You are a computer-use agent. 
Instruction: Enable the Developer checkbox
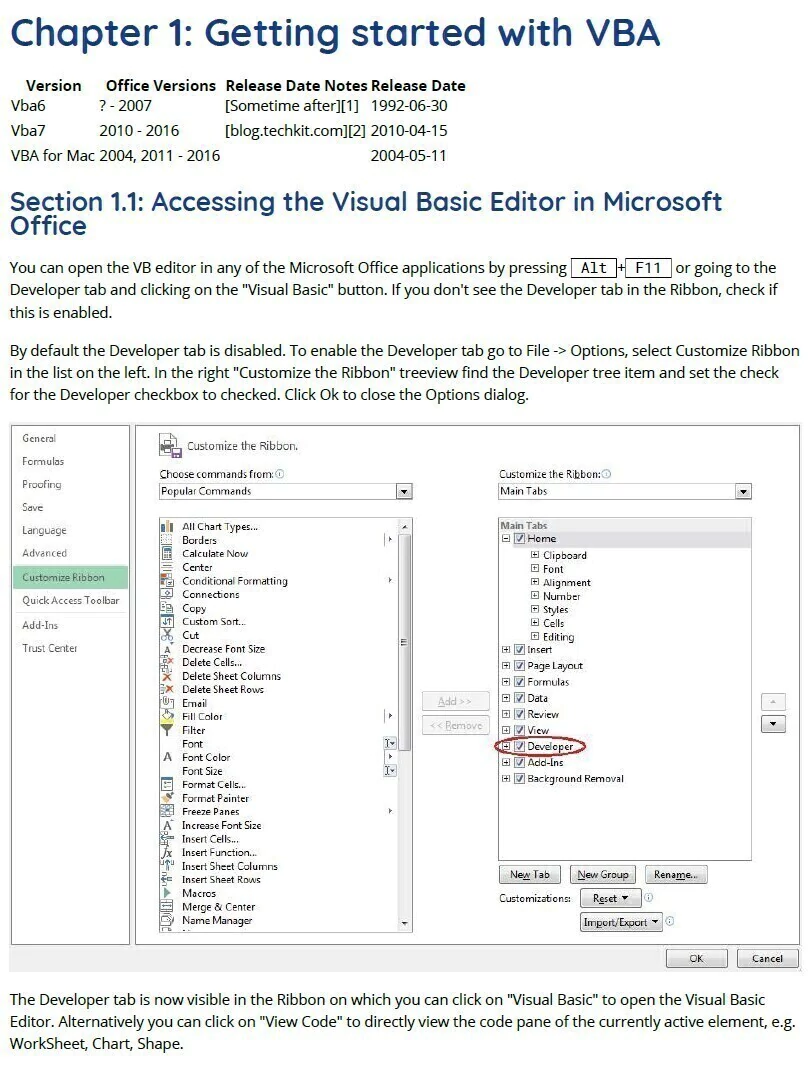(x=520, y=747)
